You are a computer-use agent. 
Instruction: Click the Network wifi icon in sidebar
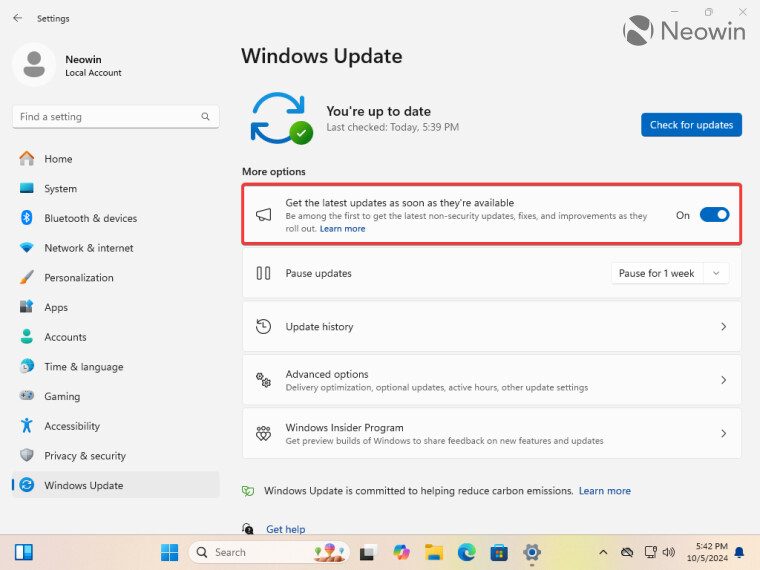click(x=27, y=248)
